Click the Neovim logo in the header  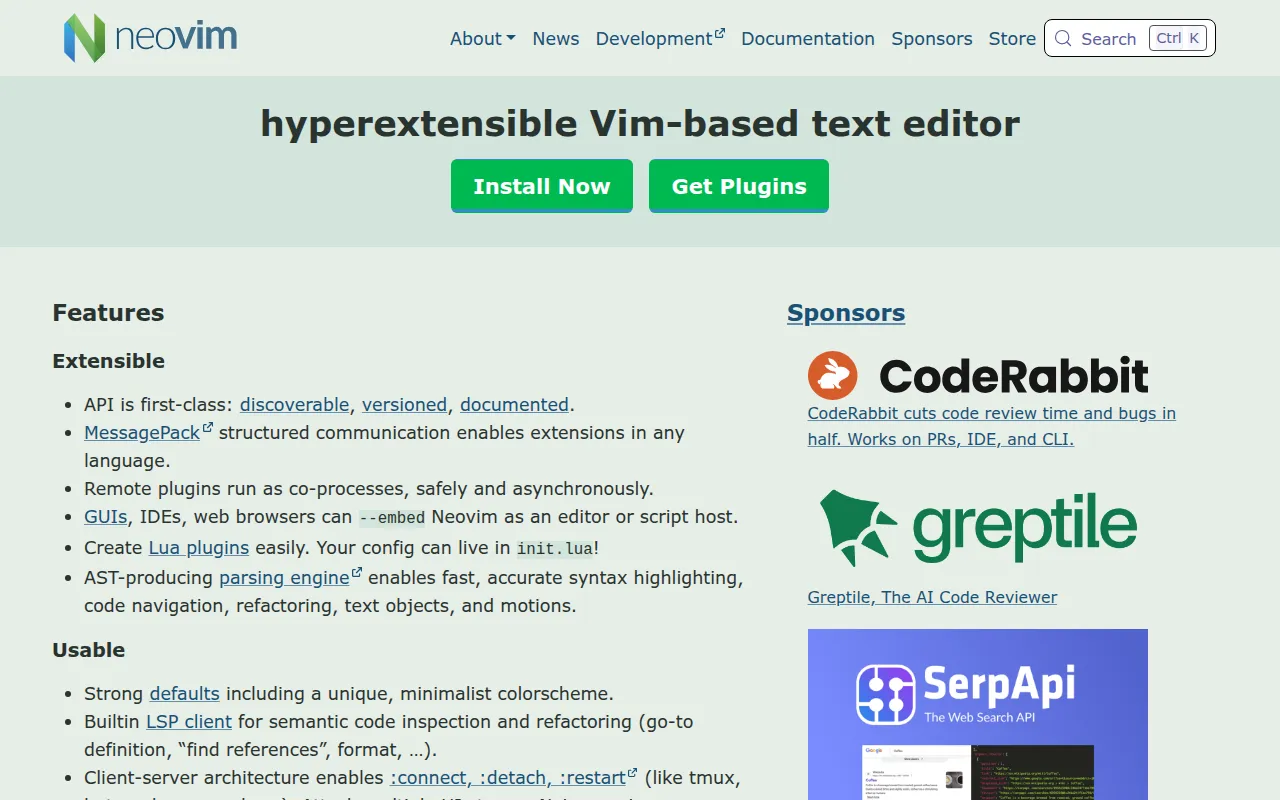pos(150,38)
